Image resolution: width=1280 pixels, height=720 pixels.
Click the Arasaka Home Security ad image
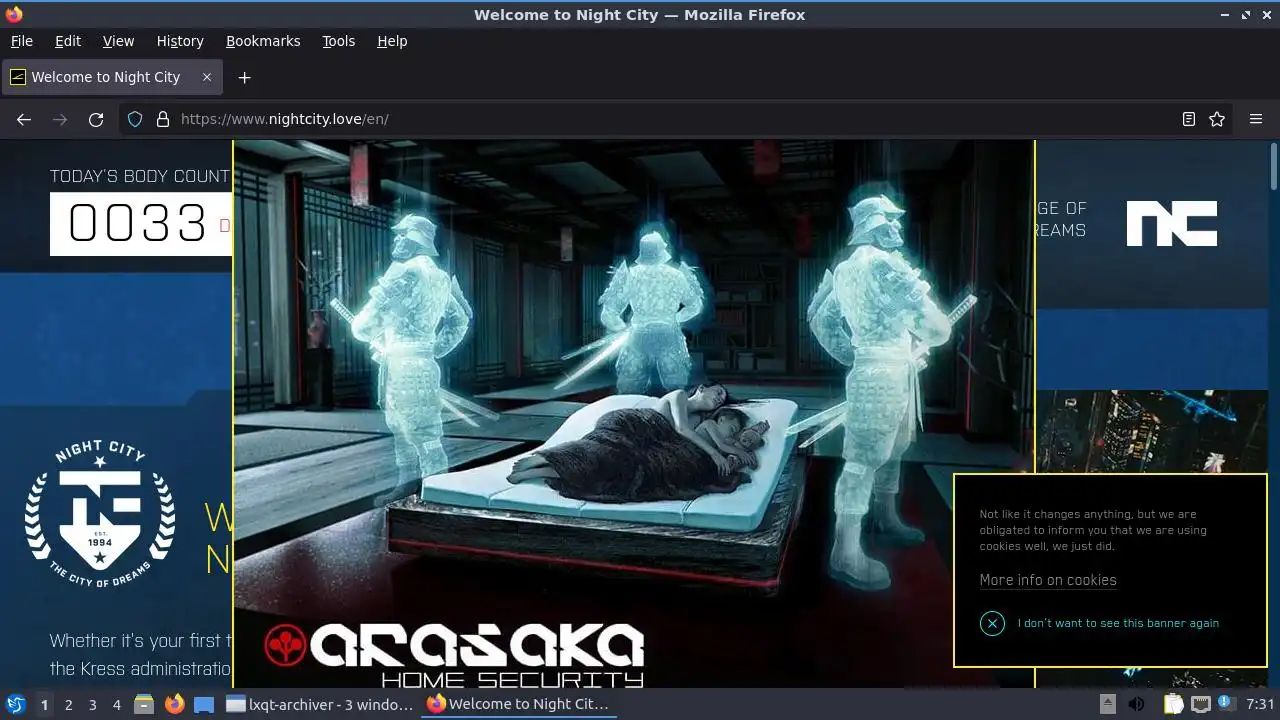coord(634,413)
